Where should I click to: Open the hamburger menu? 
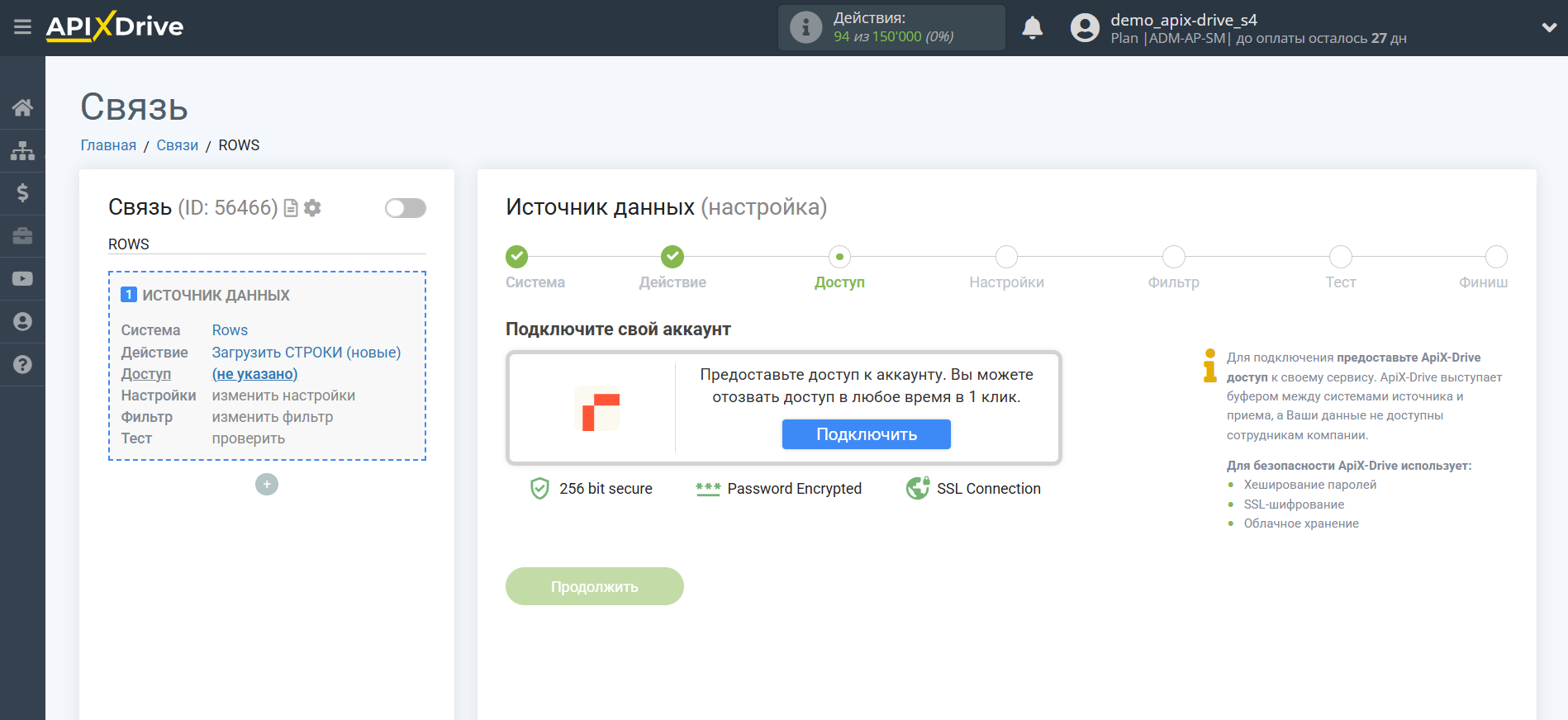(x=22, y=27)
